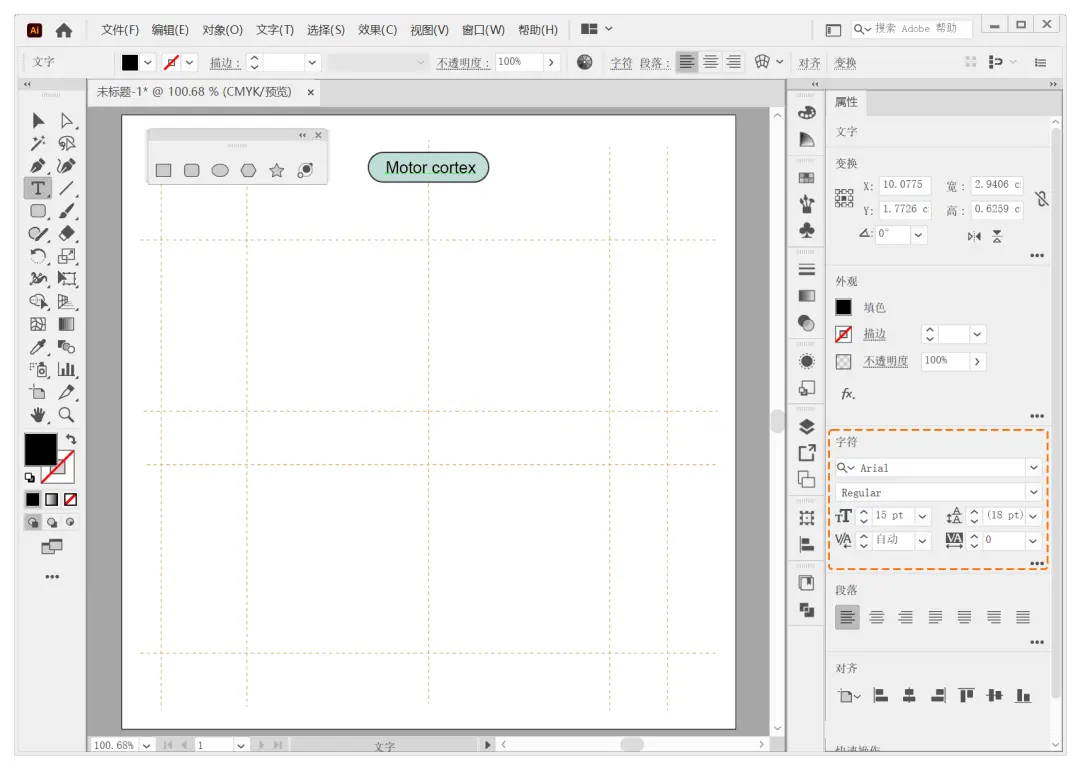Select the Direct Selection tool
Image resolution: width=1080 pixels, height=771 pixels.
(66, 121)
